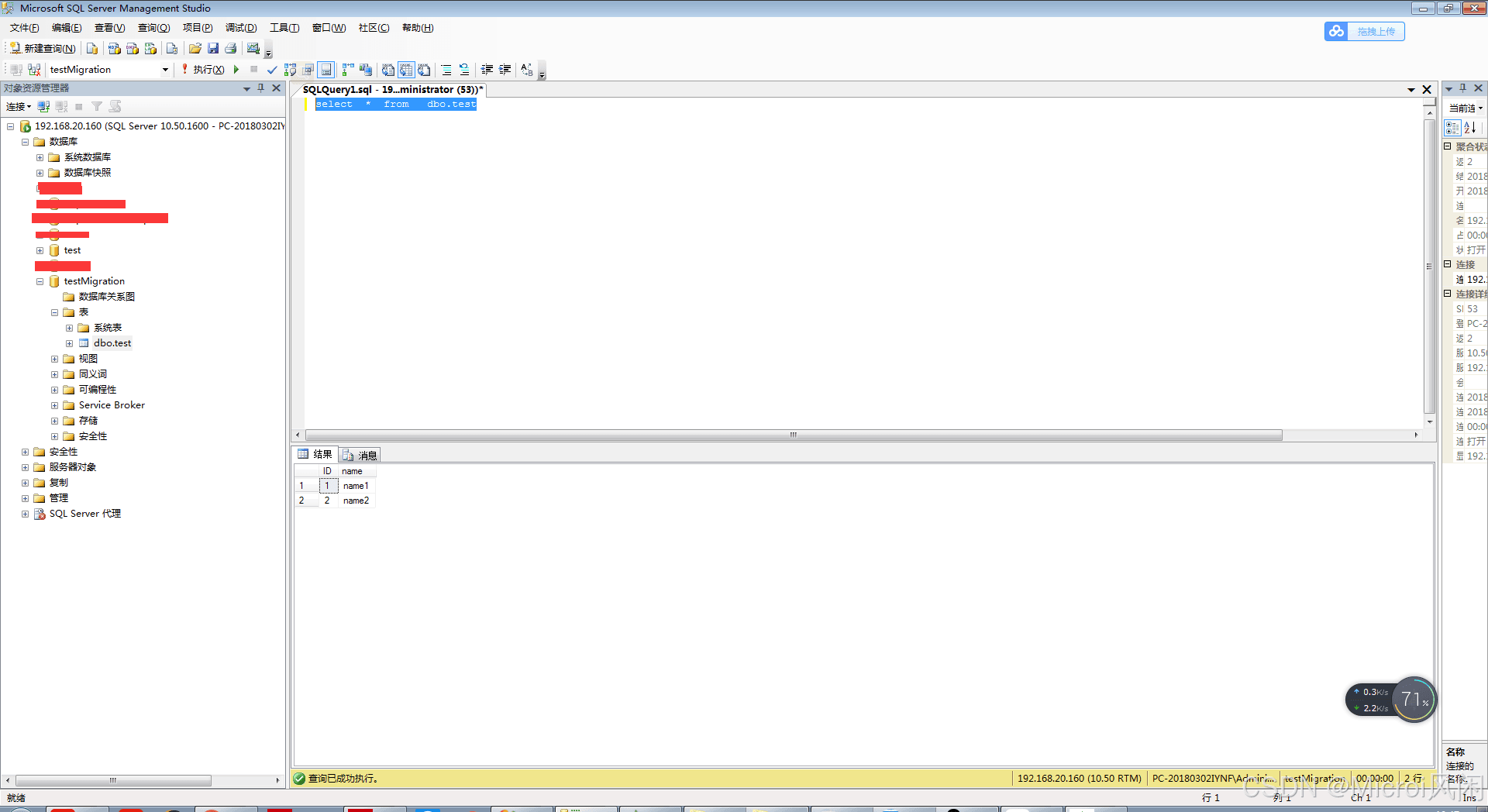Open the 文件(F) menu
The width and height of the screenshot is (1488, 812).
click(x=25, y=28)
